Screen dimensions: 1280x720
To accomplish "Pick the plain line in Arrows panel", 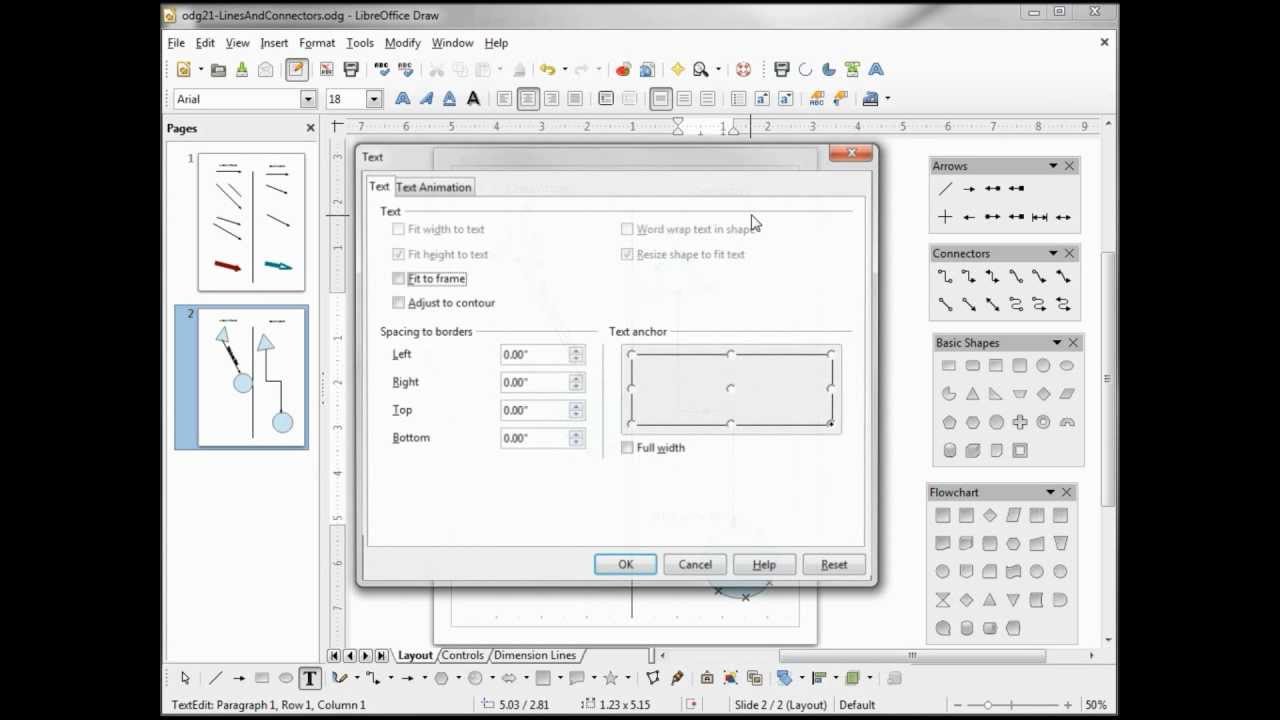I will coord(945,189).
